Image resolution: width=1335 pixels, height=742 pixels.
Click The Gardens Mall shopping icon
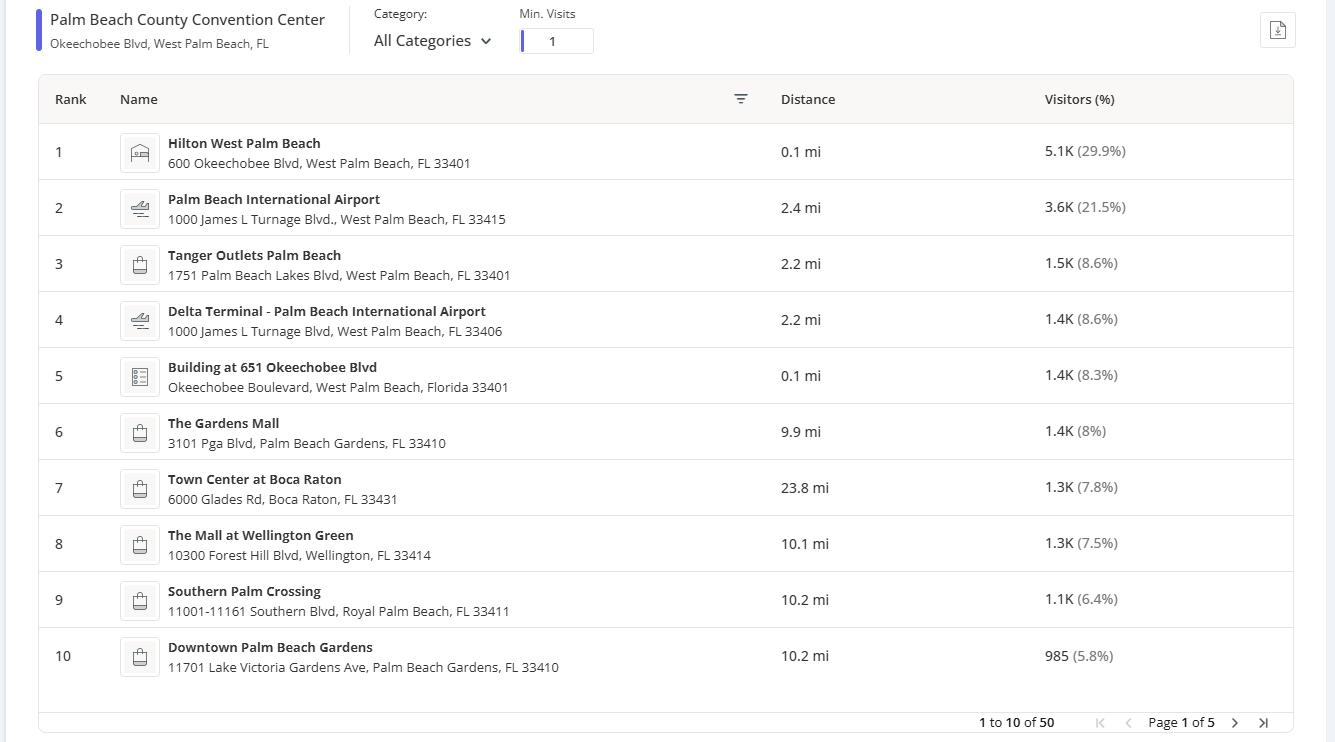(140, 433)
